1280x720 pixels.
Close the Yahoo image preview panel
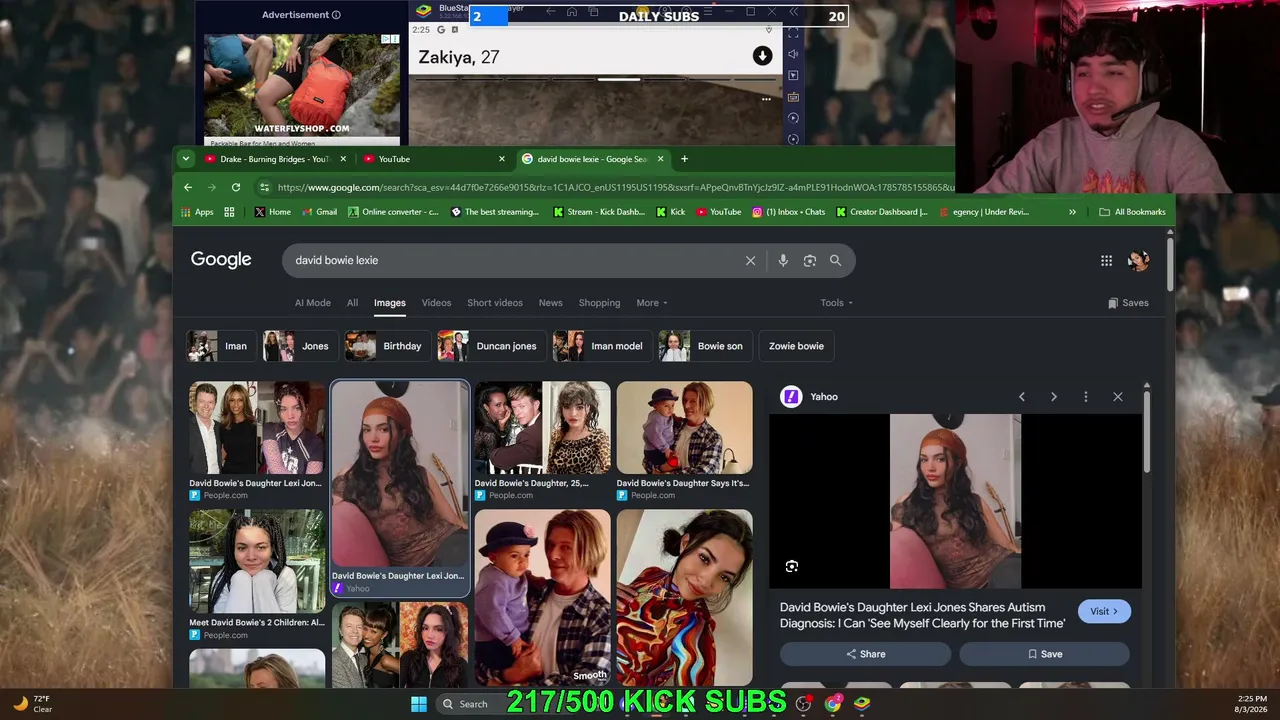[1118, 397]
